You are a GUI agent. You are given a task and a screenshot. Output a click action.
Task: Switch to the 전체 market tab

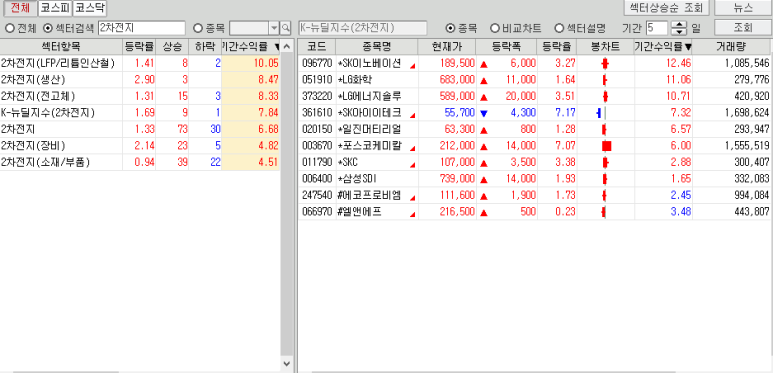(x=20, y=8)
